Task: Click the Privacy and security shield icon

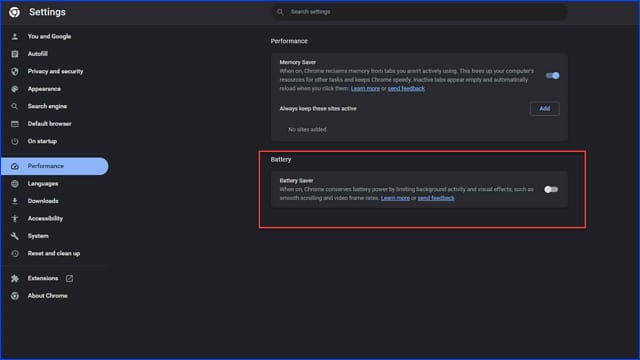Action: tap(15, 71)
